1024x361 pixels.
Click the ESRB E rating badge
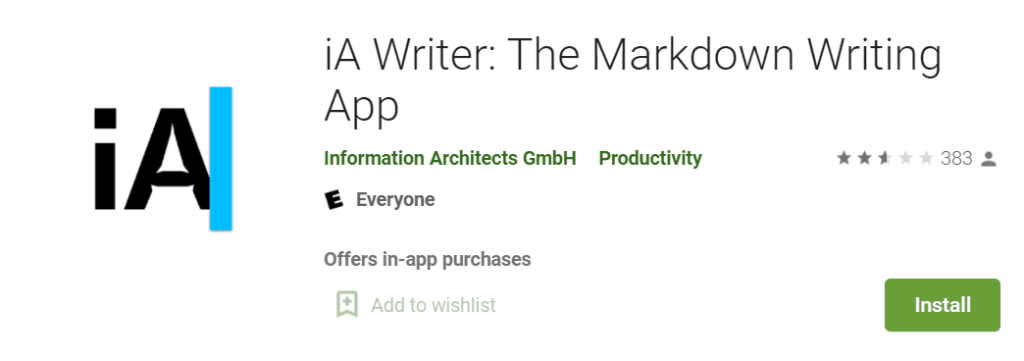click(334, 200)
